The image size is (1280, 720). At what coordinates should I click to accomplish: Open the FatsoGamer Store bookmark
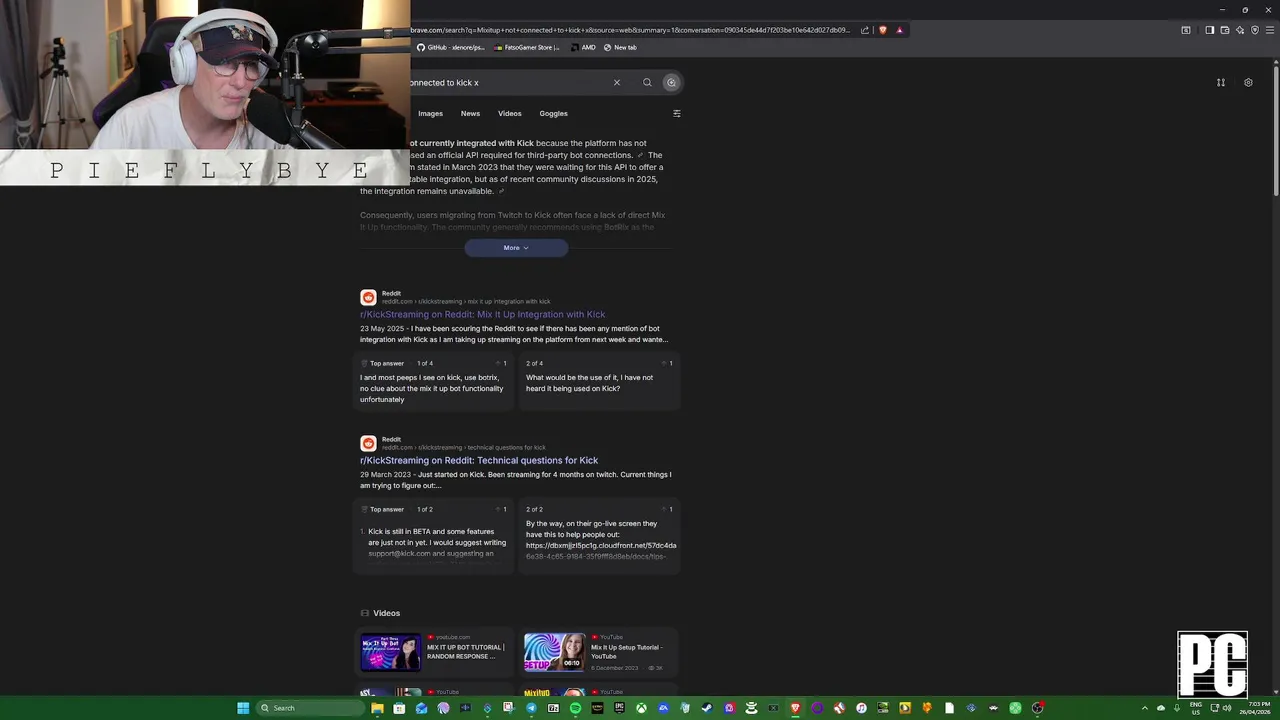[x=526, y=47]
